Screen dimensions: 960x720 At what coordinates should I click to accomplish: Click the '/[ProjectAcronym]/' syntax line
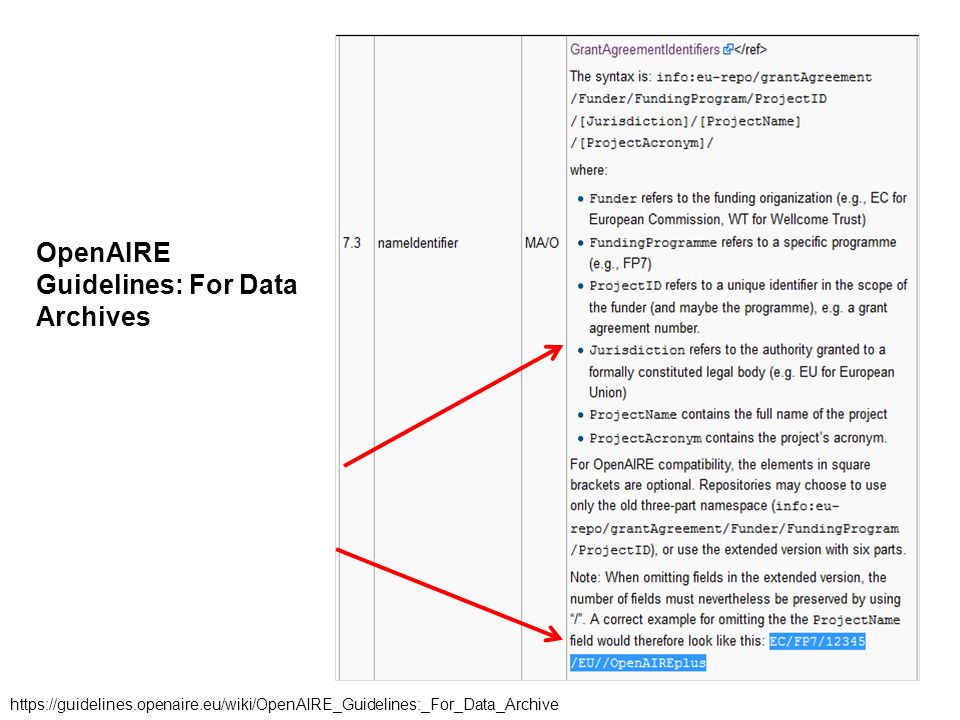[642, 143]
